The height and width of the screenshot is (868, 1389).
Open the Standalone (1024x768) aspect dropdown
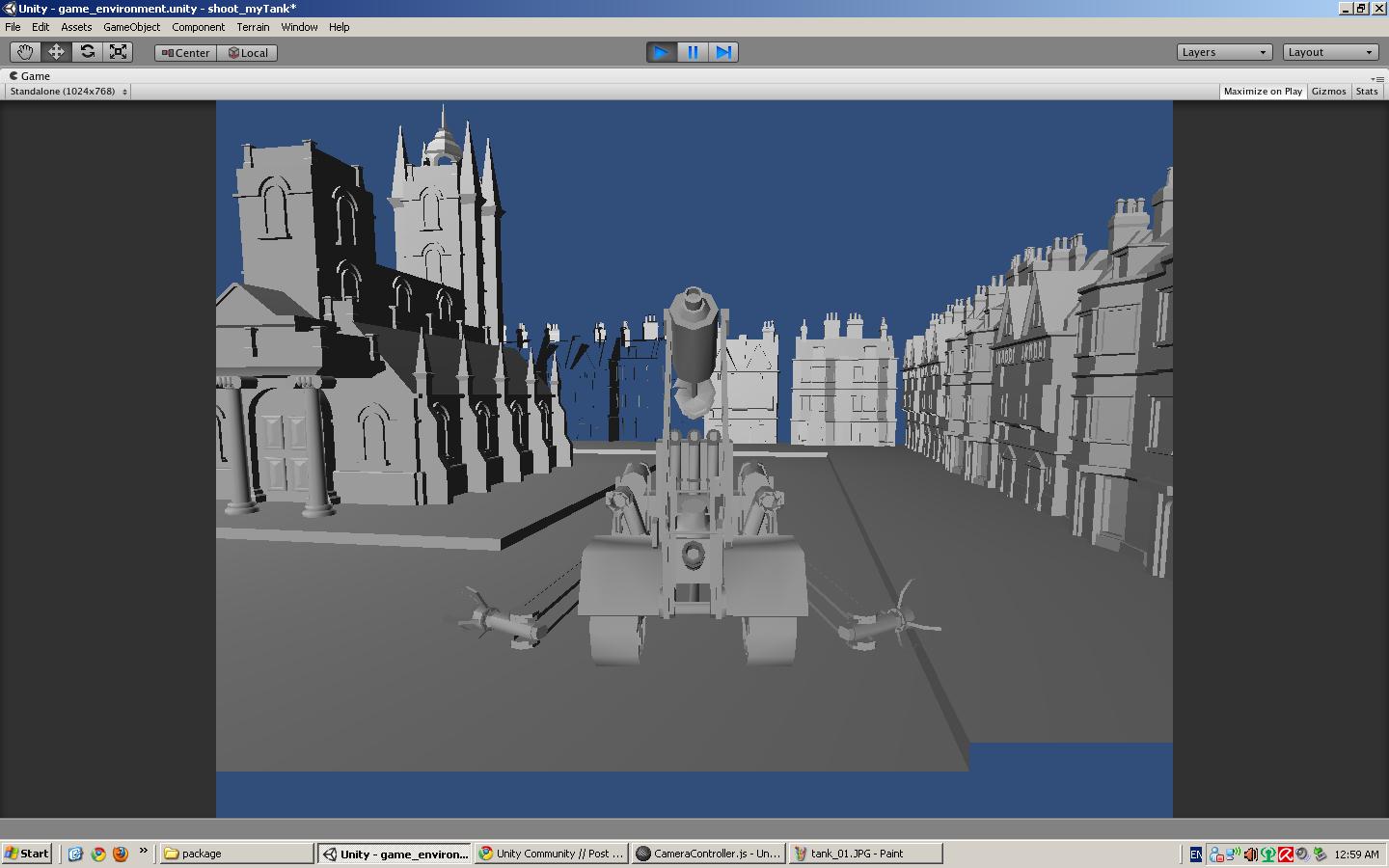[x=66, y=91]
